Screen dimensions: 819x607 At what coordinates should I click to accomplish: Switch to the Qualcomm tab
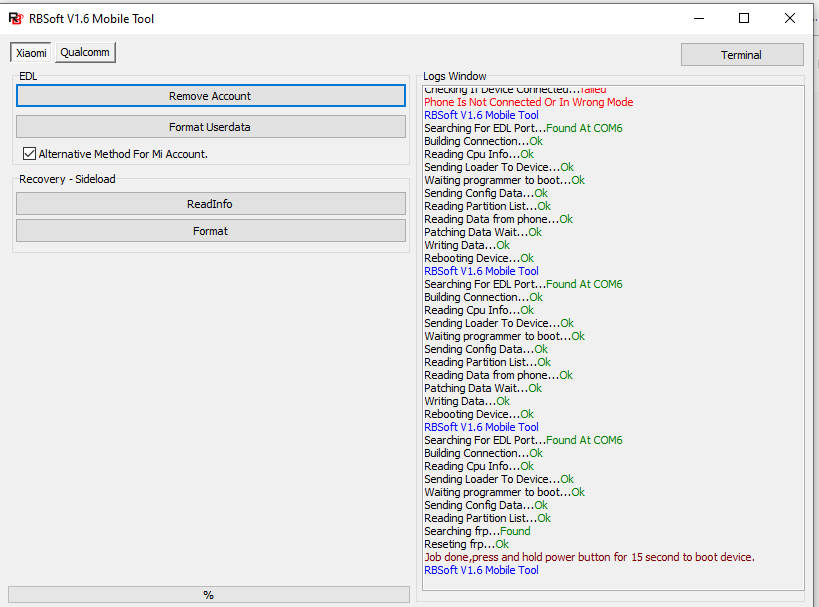[85, 52]
